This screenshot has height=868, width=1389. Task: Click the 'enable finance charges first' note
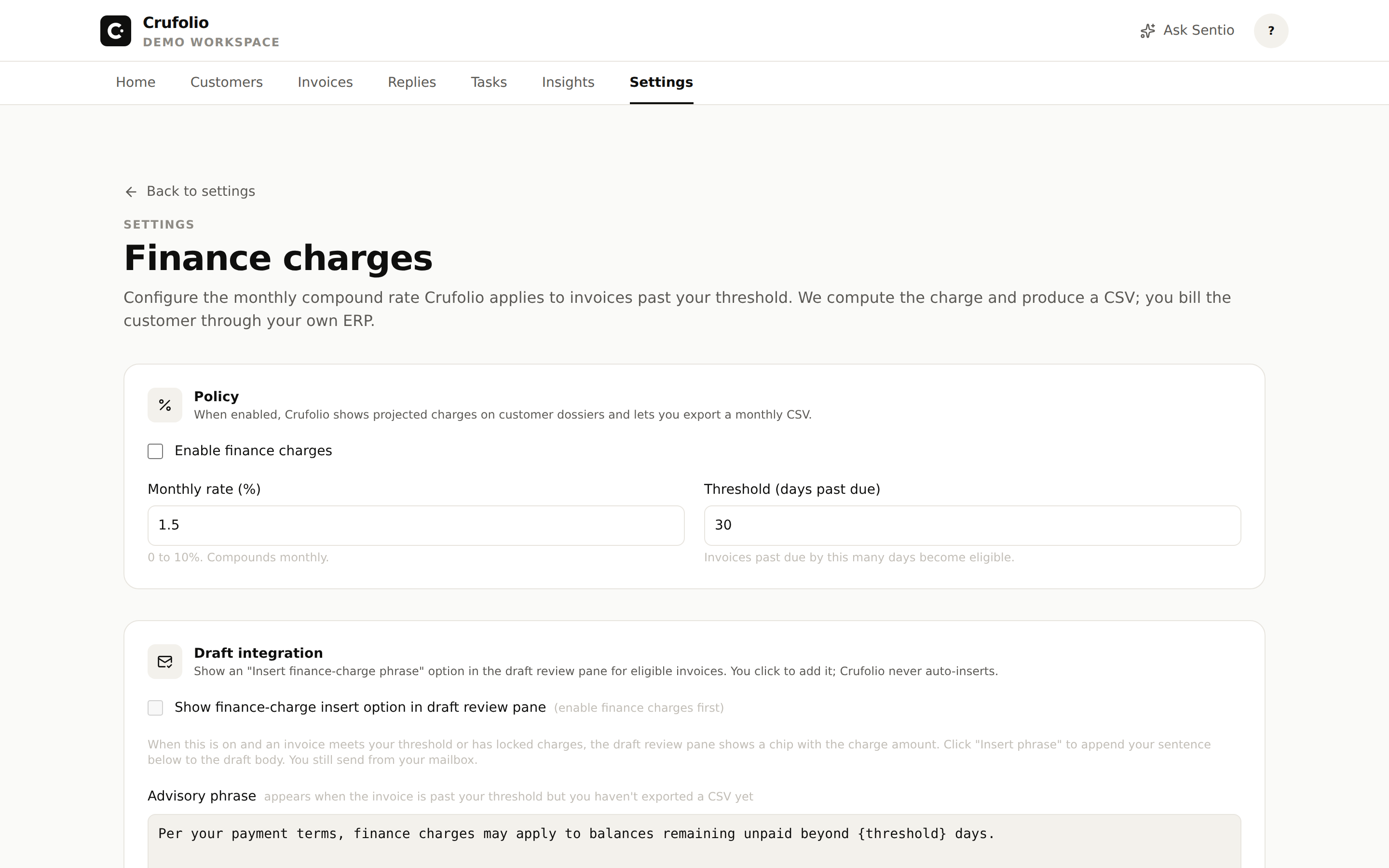pos(639,708)
